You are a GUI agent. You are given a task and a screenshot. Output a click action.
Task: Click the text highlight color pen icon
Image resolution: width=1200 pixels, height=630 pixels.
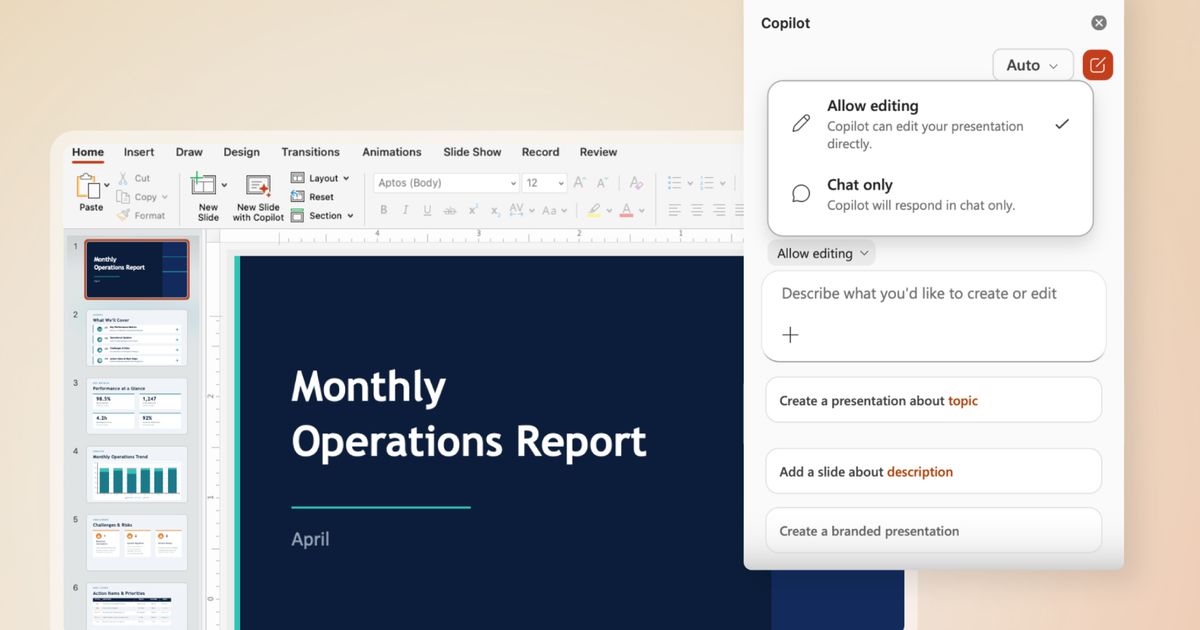click(596, 210)
